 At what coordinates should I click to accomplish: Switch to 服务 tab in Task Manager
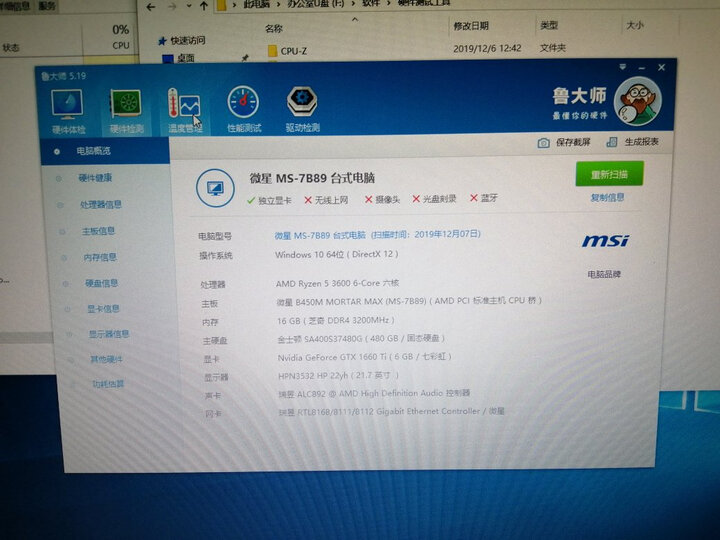(x=47, y=6)
